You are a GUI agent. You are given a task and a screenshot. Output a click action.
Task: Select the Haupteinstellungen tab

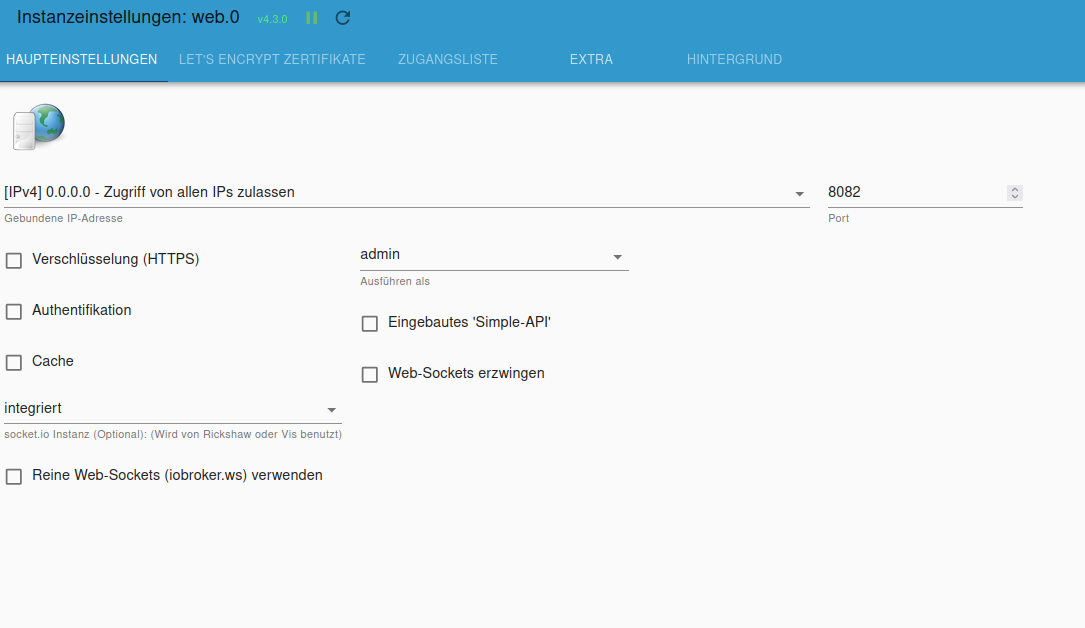(x=82, y=60)
